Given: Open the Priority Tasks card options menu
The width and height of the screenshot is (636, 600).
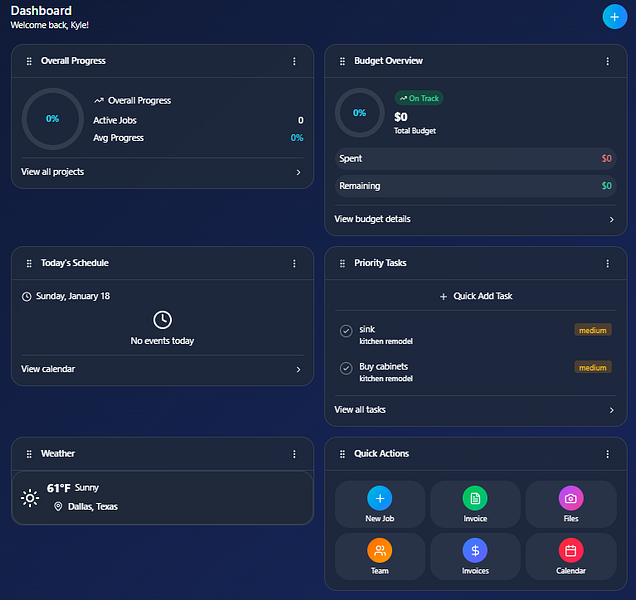Looking at the screenshot, I should click(608, 264).
